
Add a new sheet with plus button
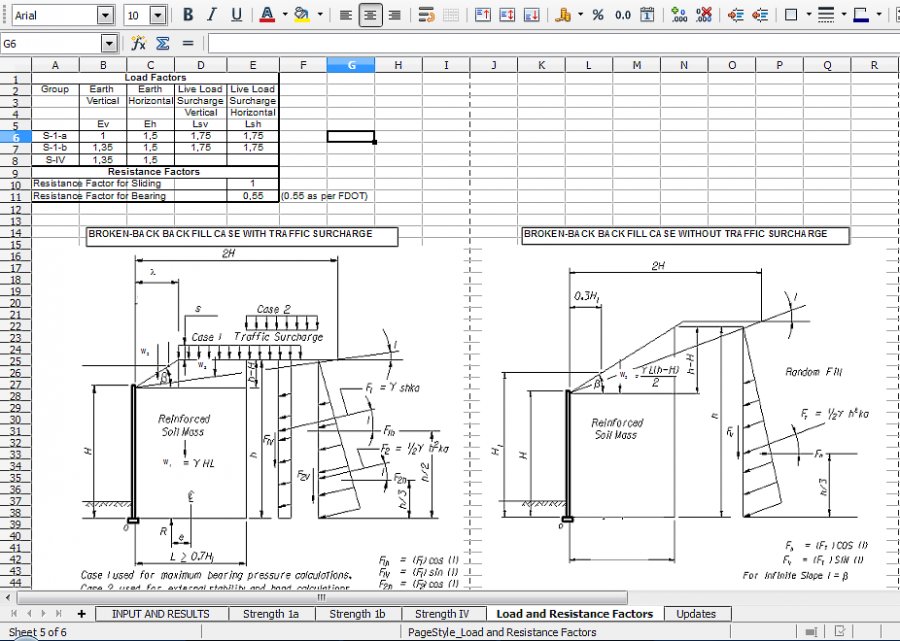(x=82, y=614)
